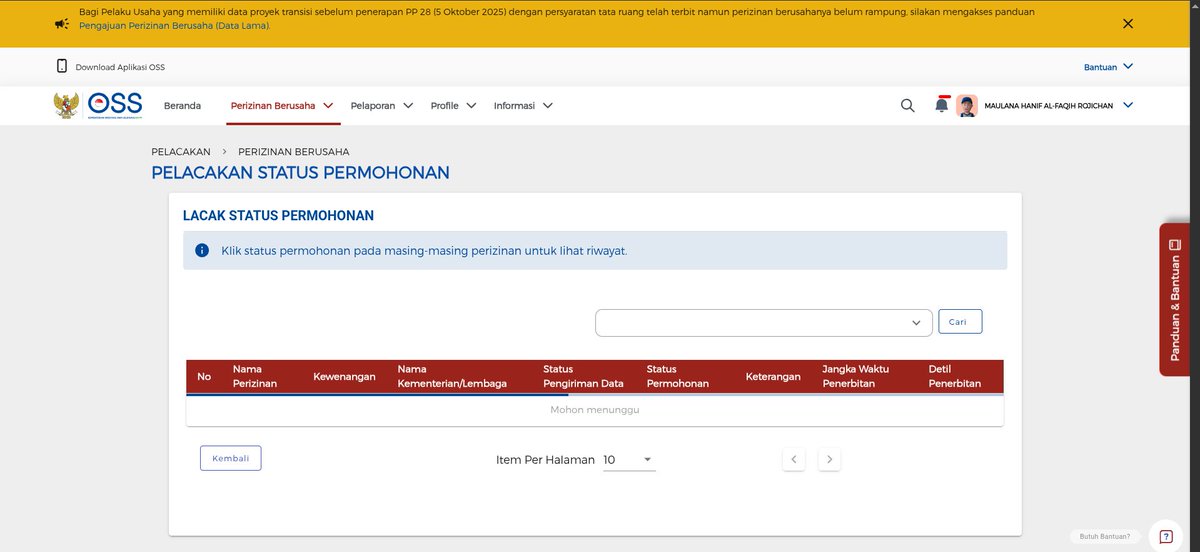Open the search filter combo box

pos(764,322)
